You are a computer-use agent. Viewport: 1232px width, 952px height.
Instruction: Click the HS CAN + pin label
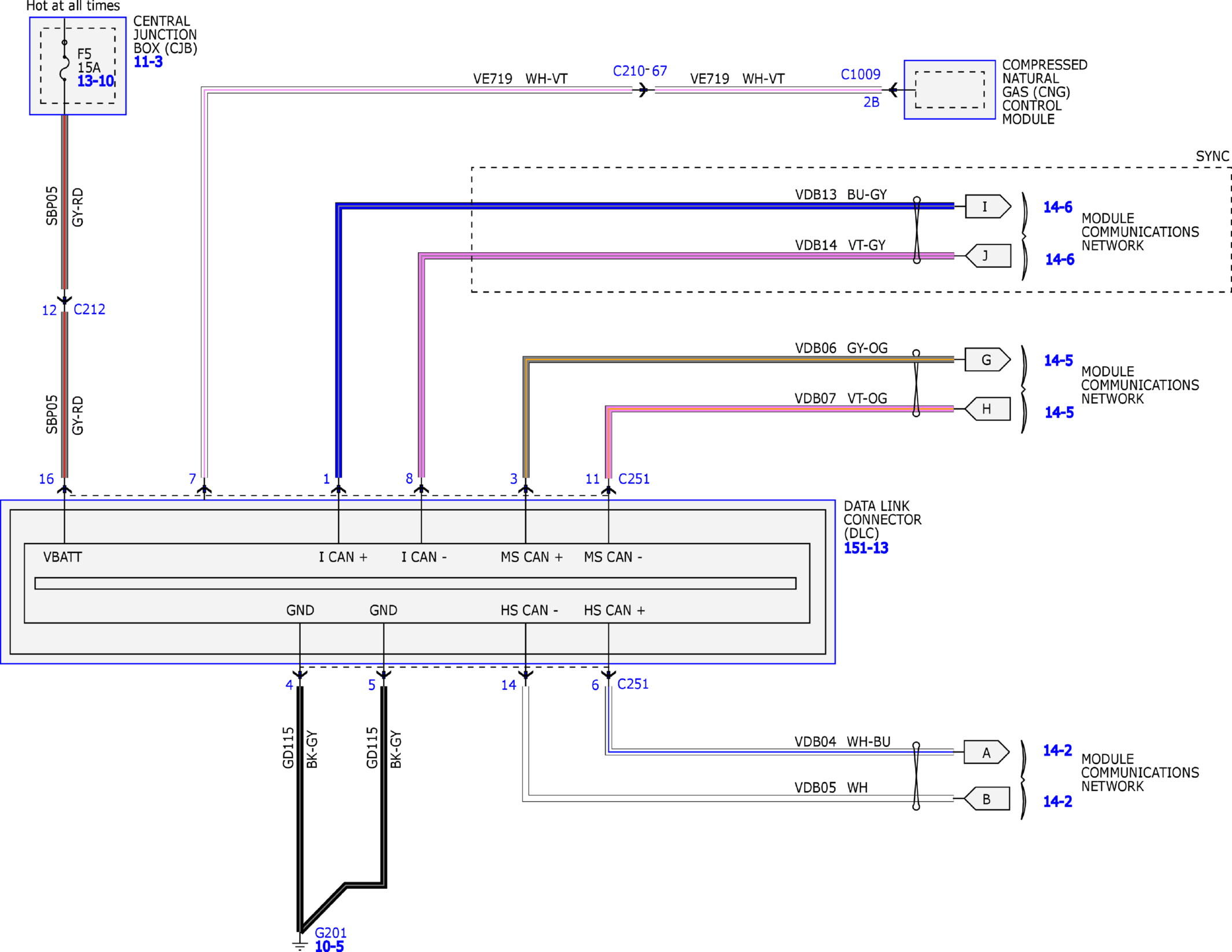(x=614, y=610)
